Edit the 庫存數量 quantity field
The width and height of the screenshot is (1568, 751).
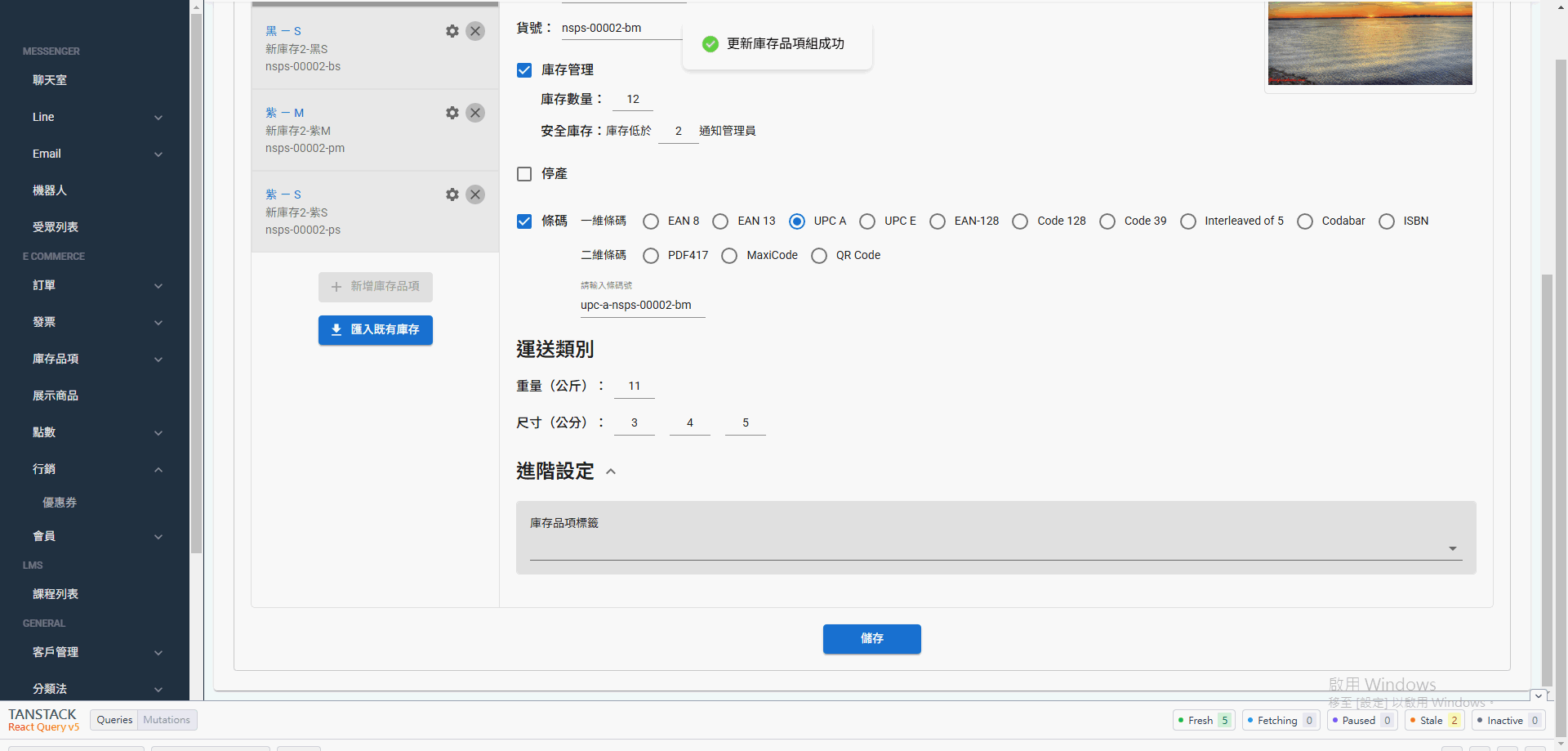point(633,100)
